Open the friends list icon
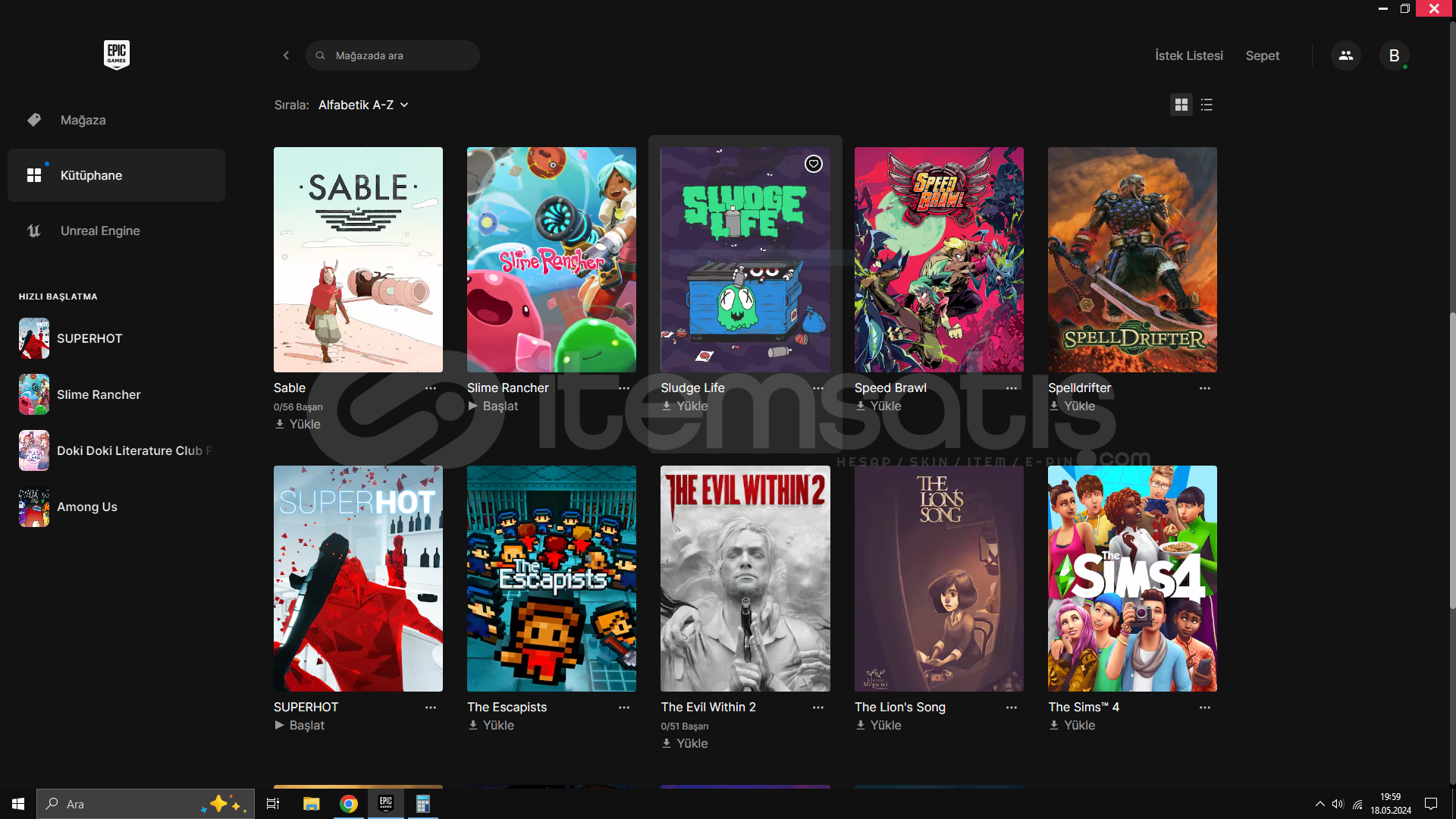 1346,55
